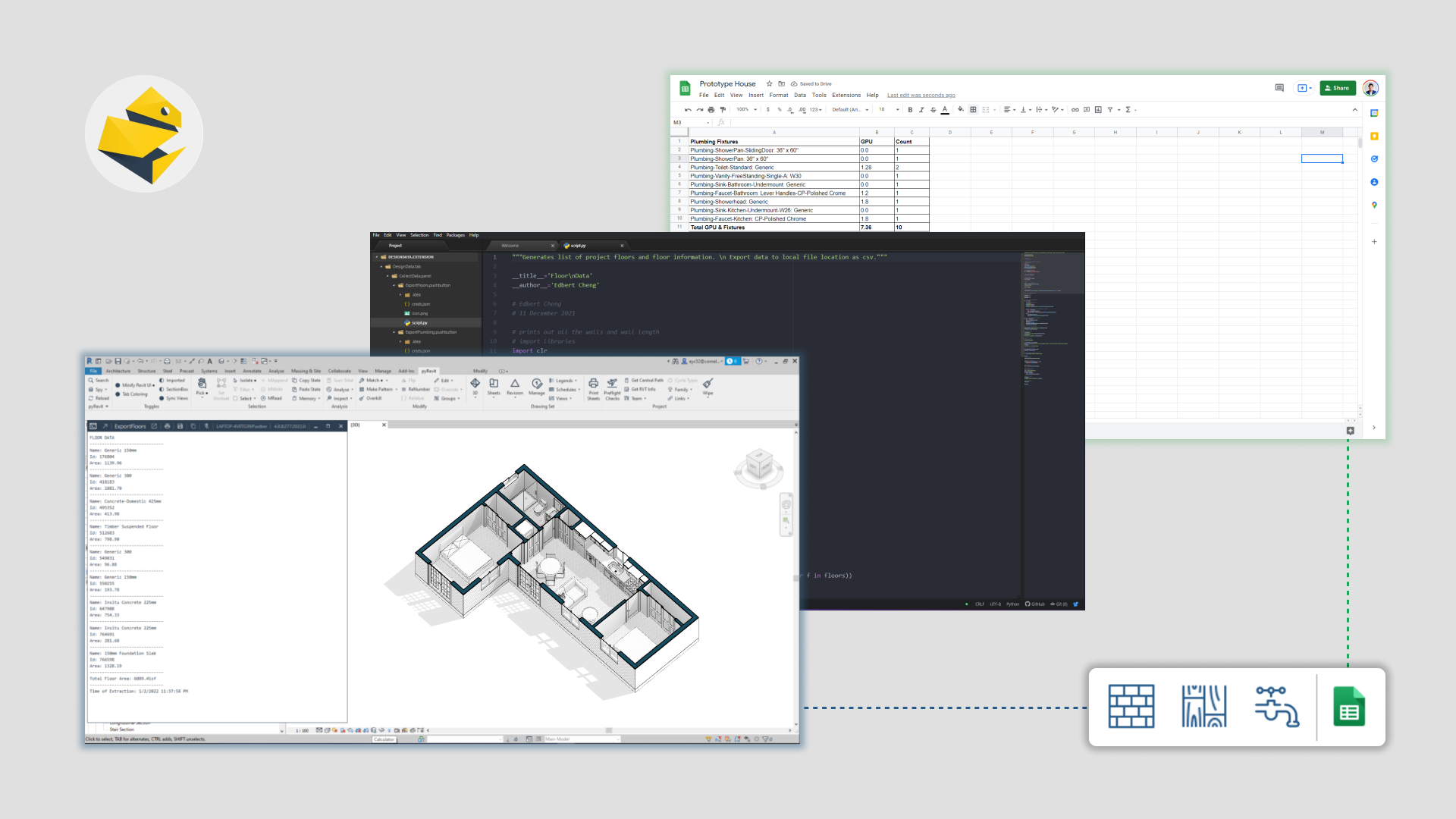Open the font size 10 dropdown
This screenshot has width=1456, height=819.
click(889, 110)
